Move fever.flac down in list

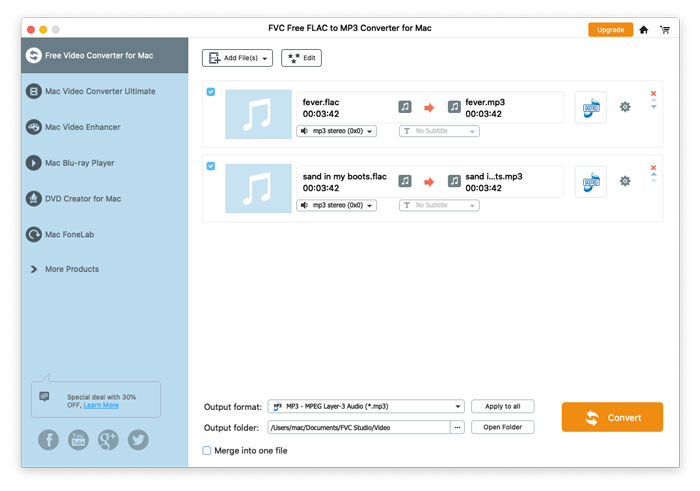coord(654,107)
